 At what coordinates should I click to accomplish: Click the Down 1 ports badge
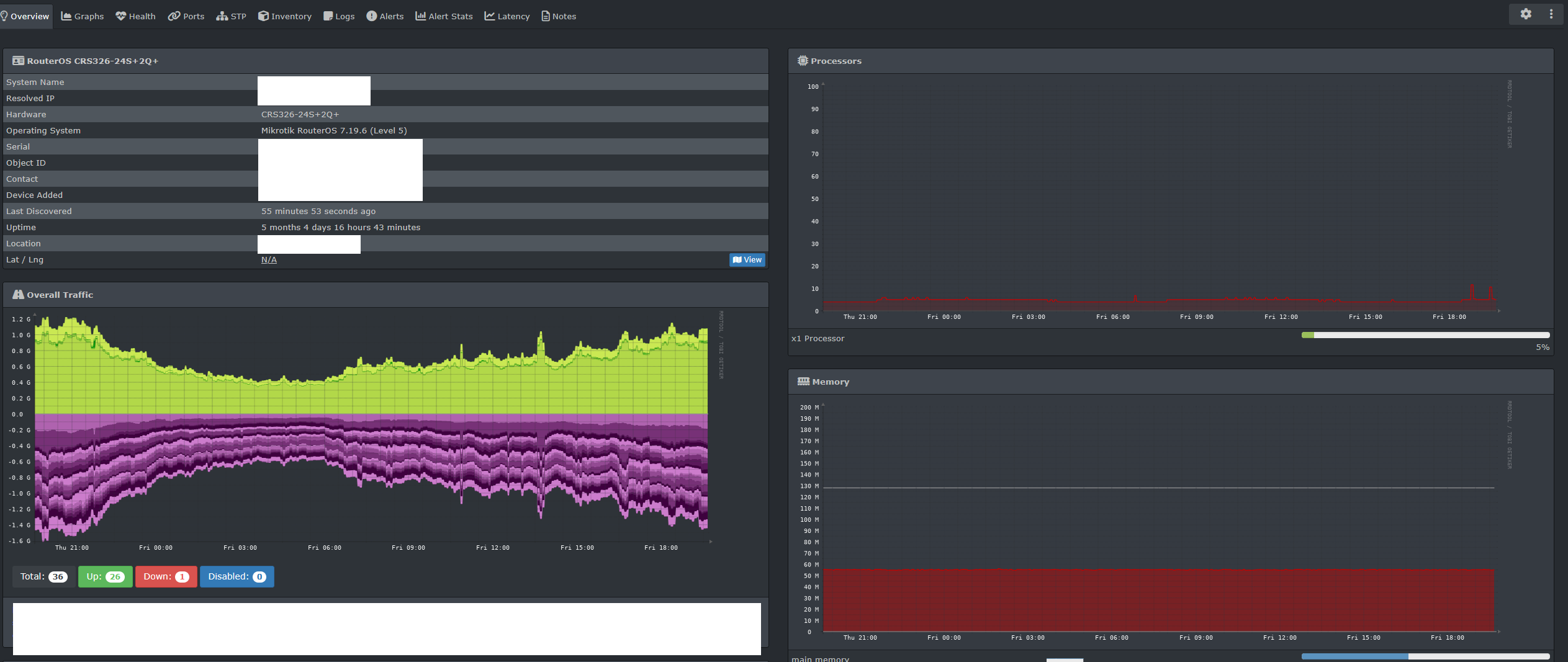click(x=166, y=576)
